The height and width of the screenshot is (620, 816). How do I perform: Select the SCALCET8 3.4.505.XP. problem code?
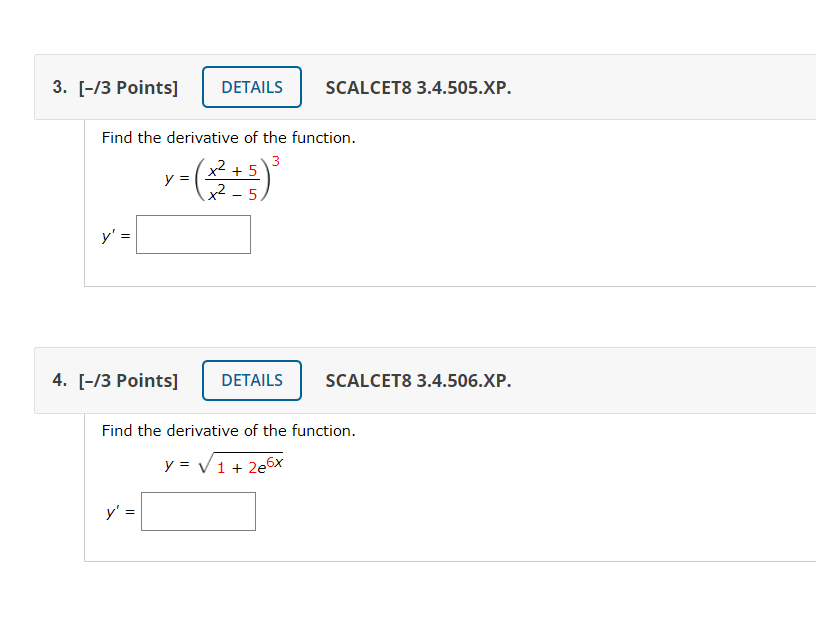(x=418, y=87)
